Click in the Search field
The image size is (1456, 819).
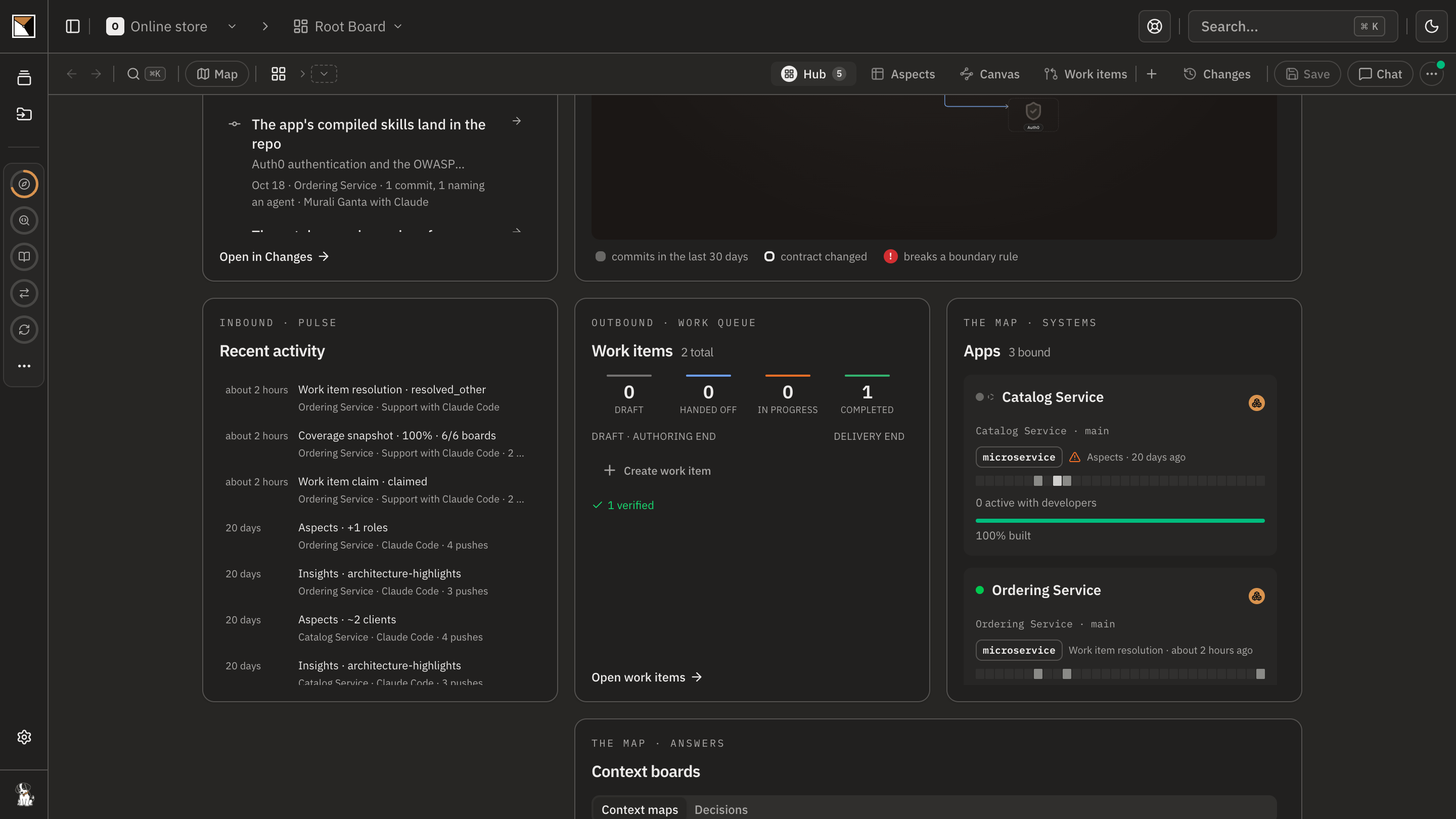point(1293,26)
